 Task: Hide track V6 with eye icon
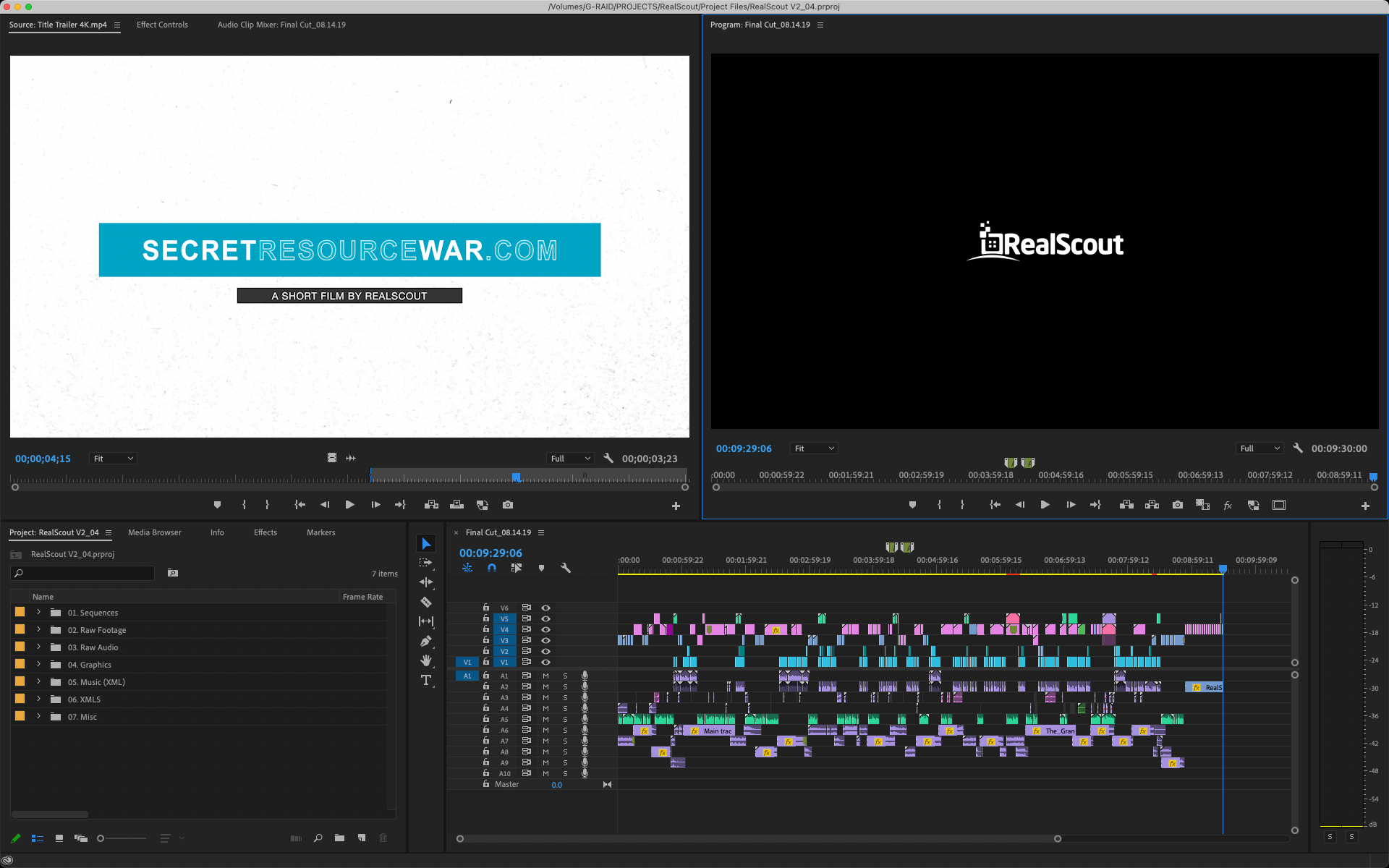point(545,608)
